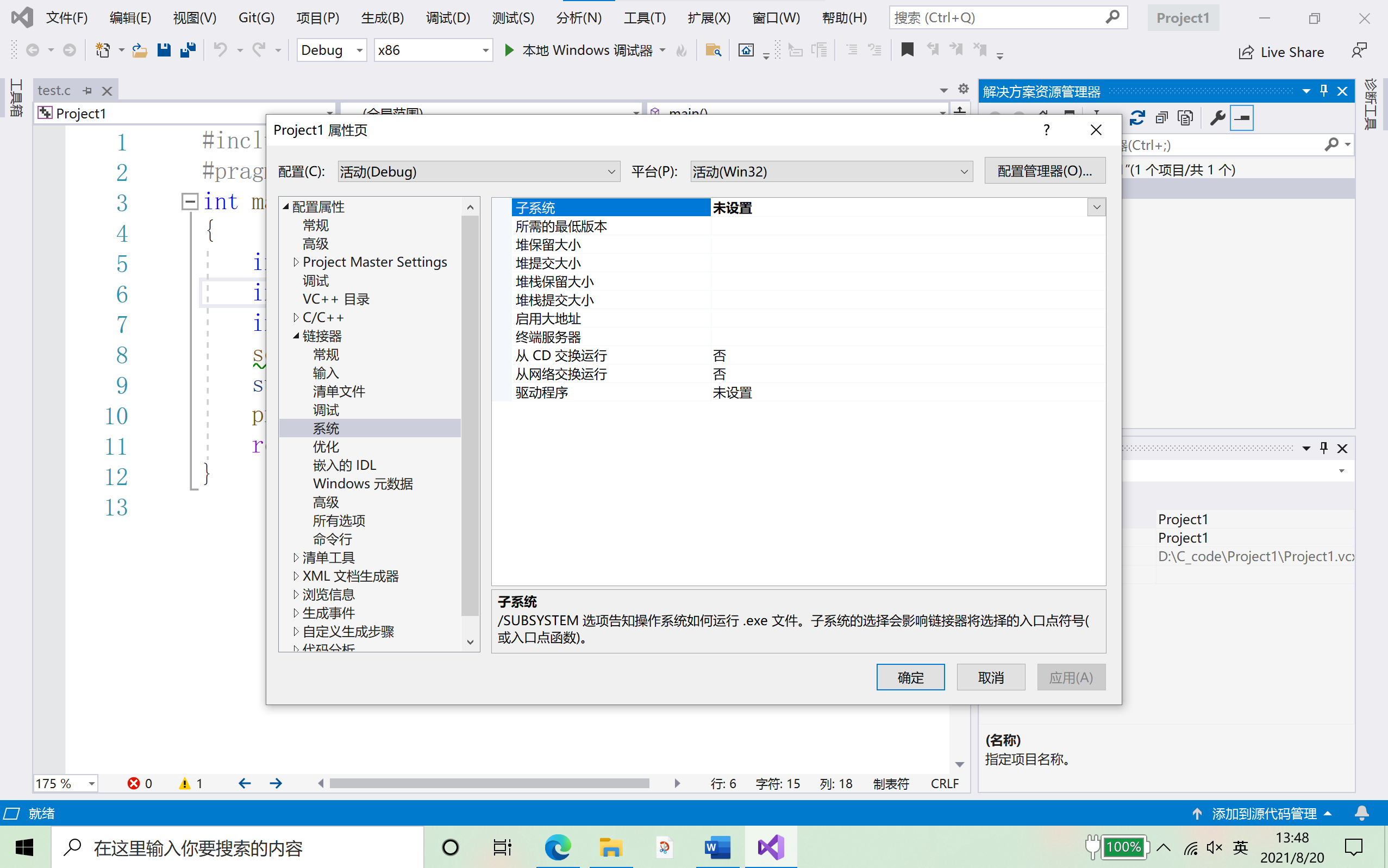
Task: Pin the test.c tab
Action: coord(87,91)
